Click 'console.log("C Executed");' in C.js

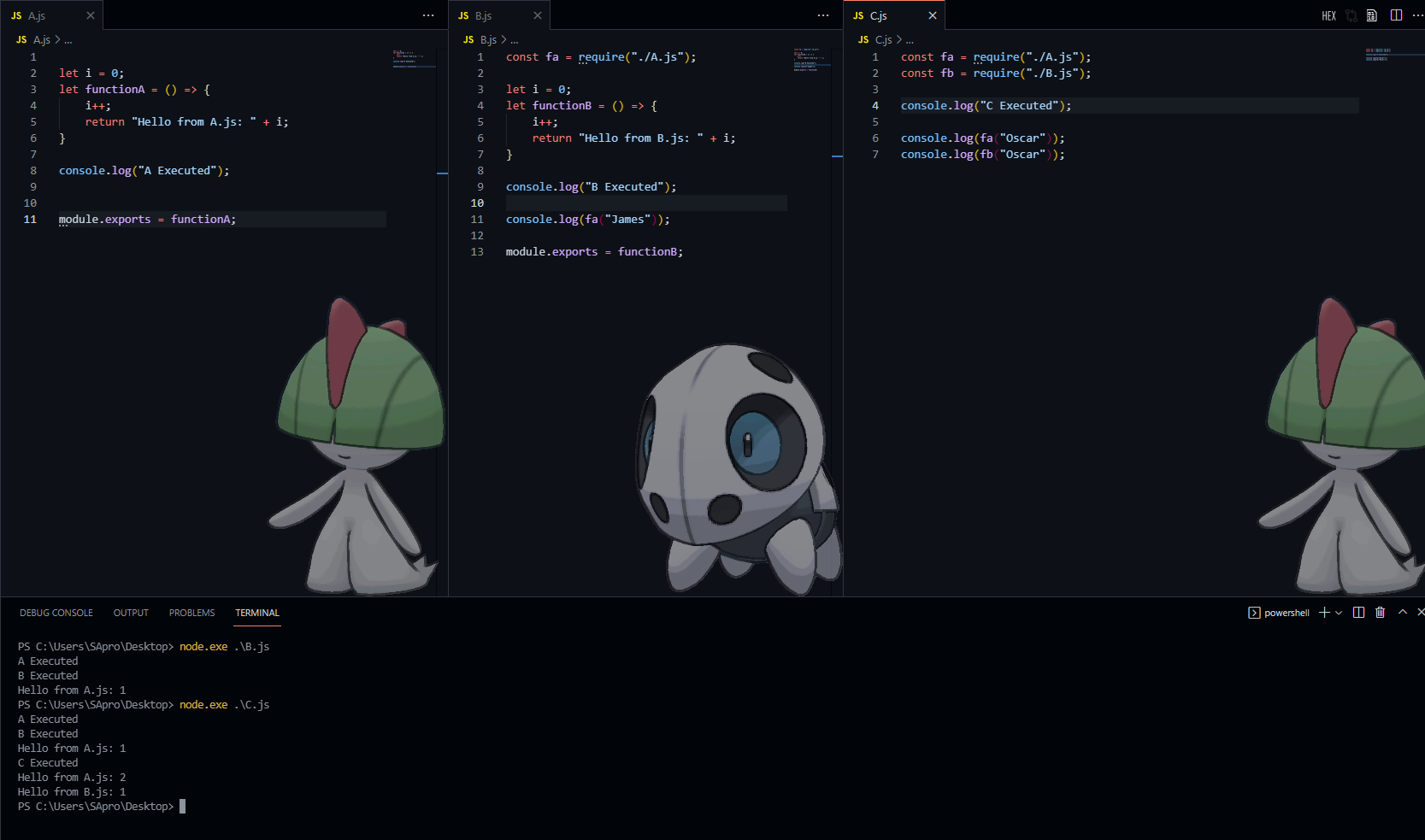[x=986, y=106]
